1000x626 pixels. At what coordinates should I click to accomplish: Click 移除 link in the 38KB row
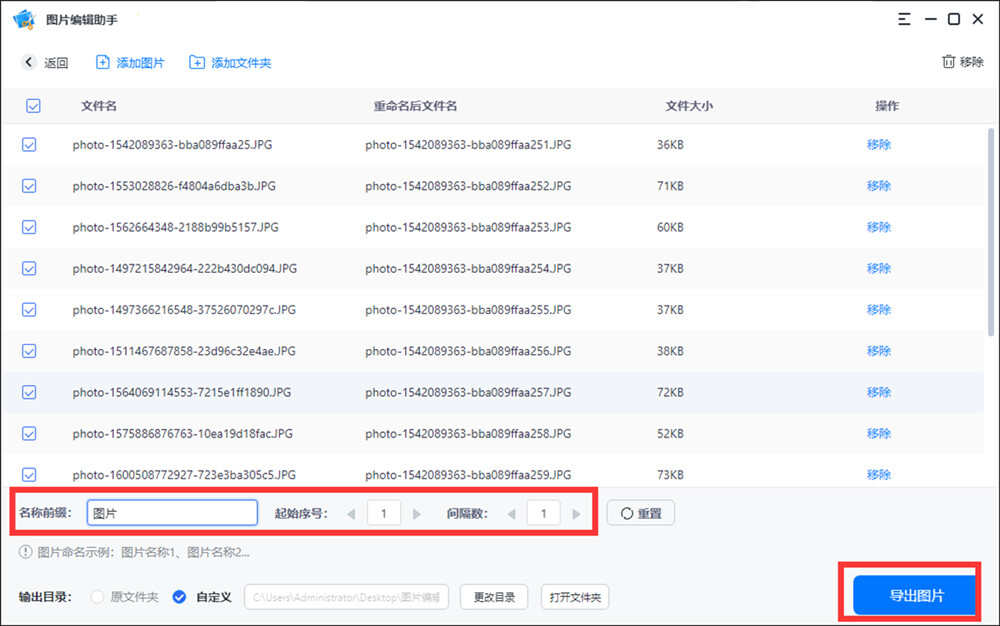pyautogui.click(x=878, y=351)
